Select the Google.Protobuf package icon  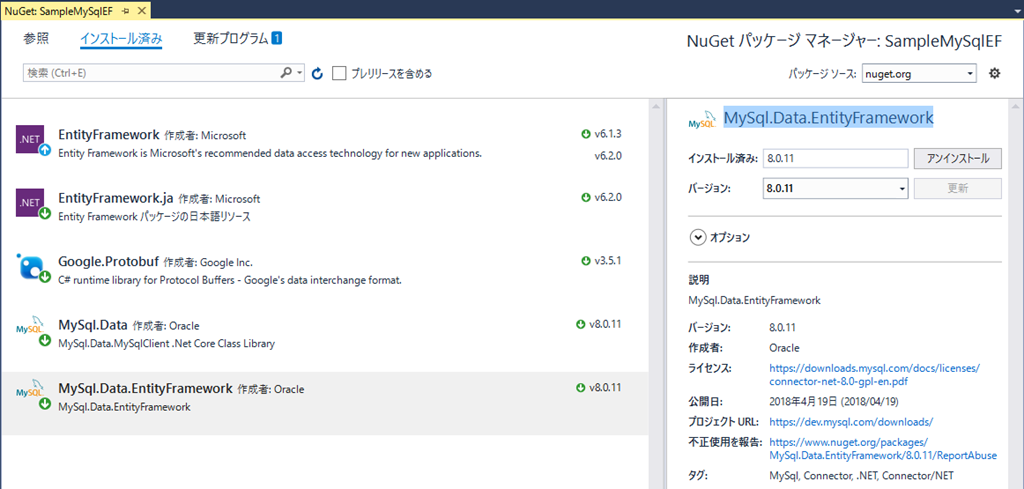click(x=31, y=267)
